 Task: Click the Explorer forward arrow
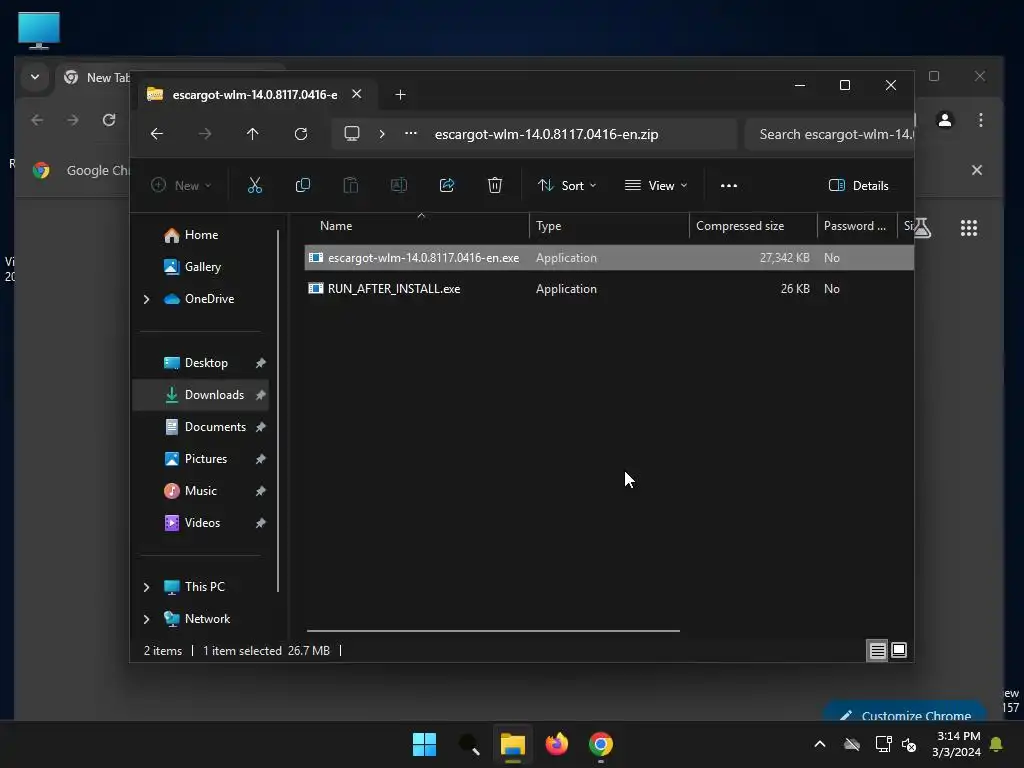[x=205, y=134]
